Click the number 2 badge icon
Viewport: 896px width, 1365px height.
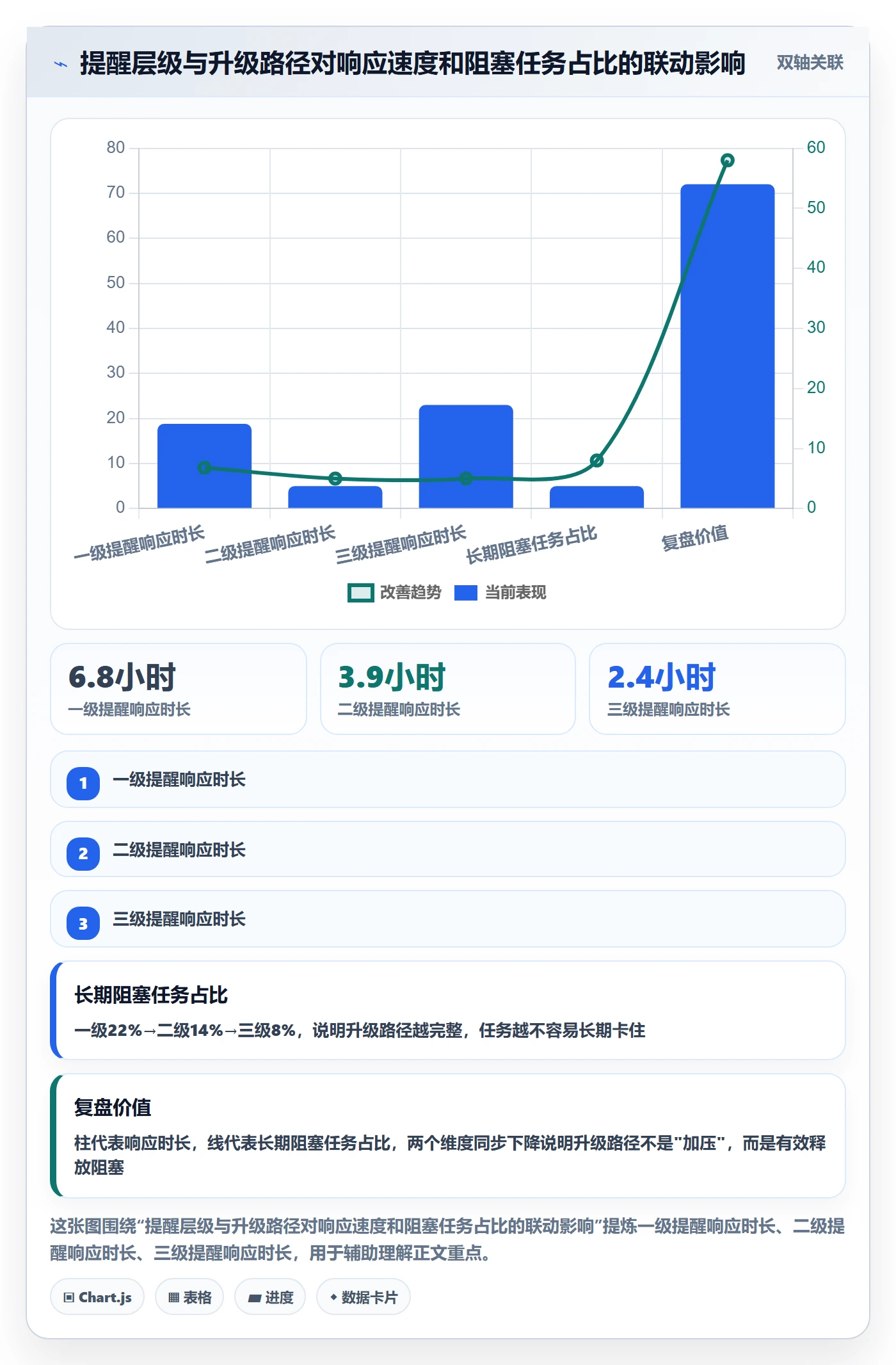coord(83,853)
